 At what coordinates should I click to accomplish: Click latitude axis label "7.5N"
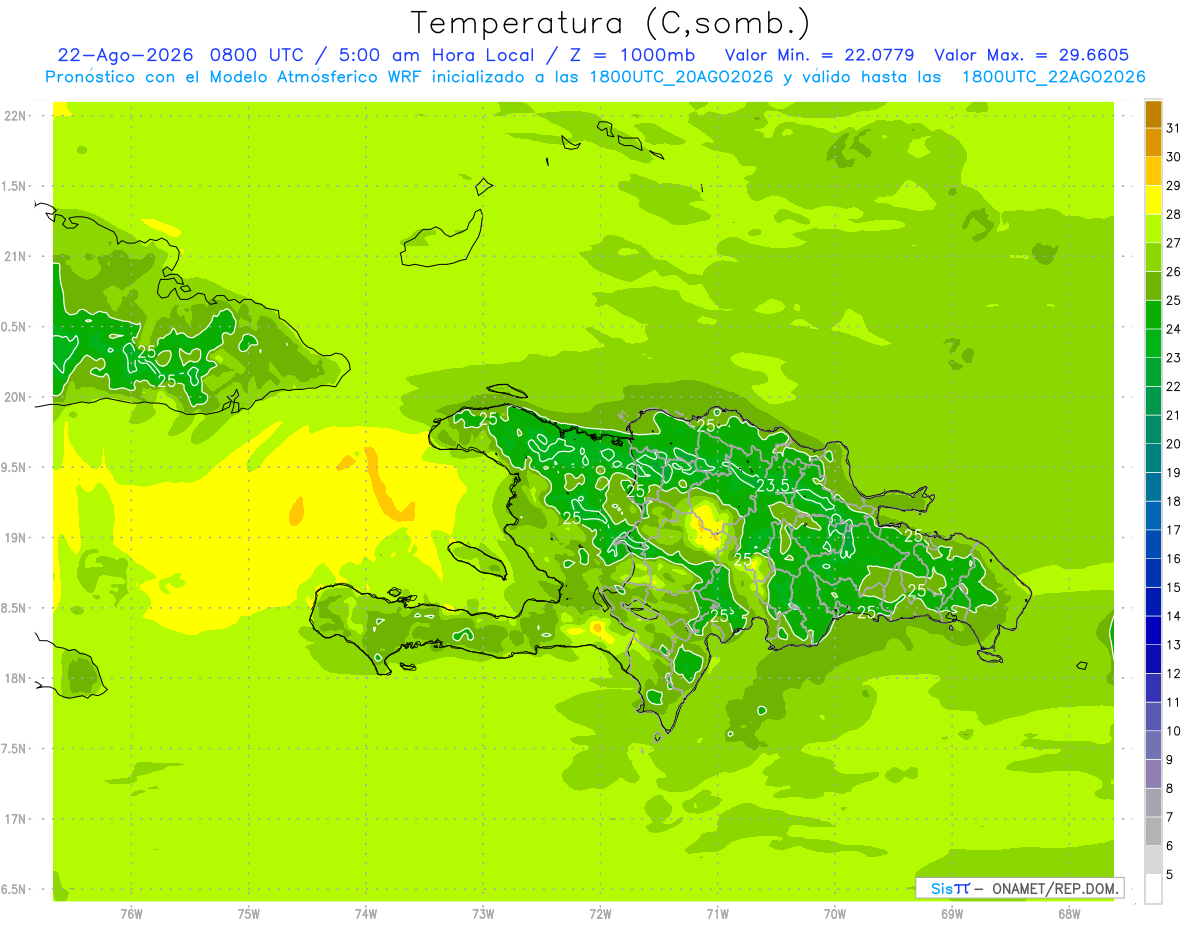coord(14,749)
